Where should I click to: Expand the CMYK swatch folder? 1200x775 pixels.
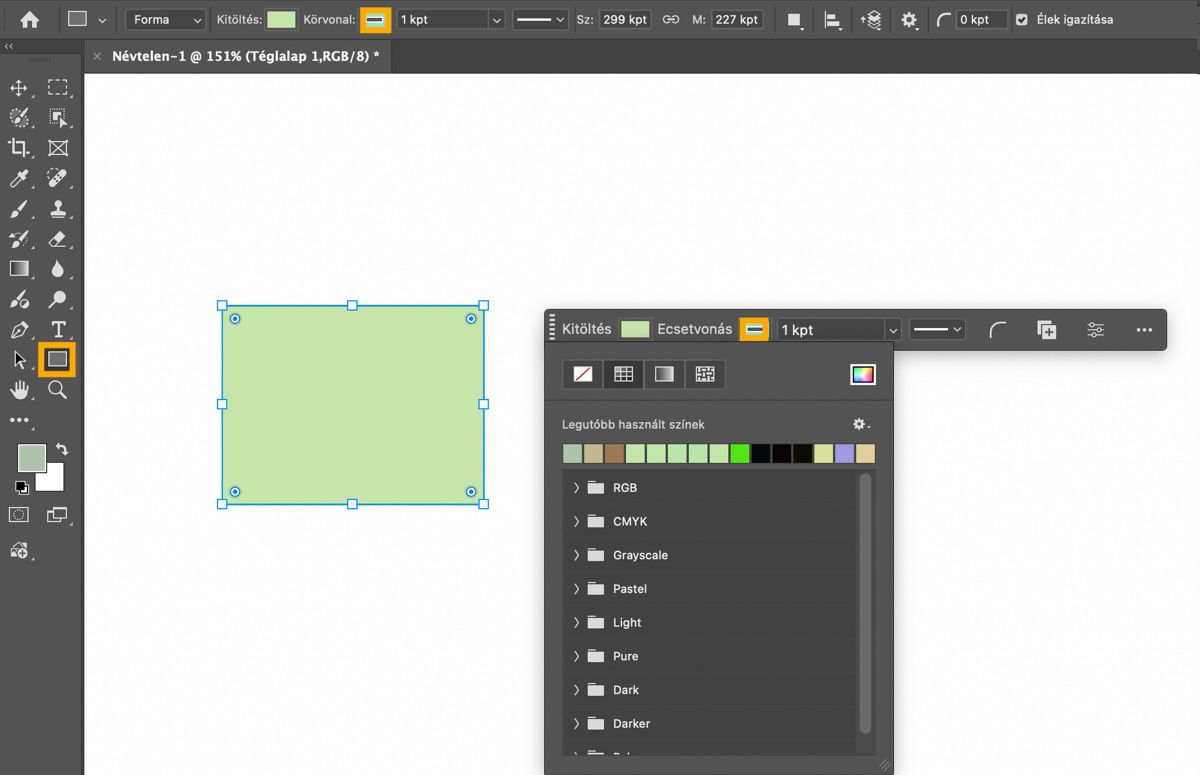tap(576, 521)
